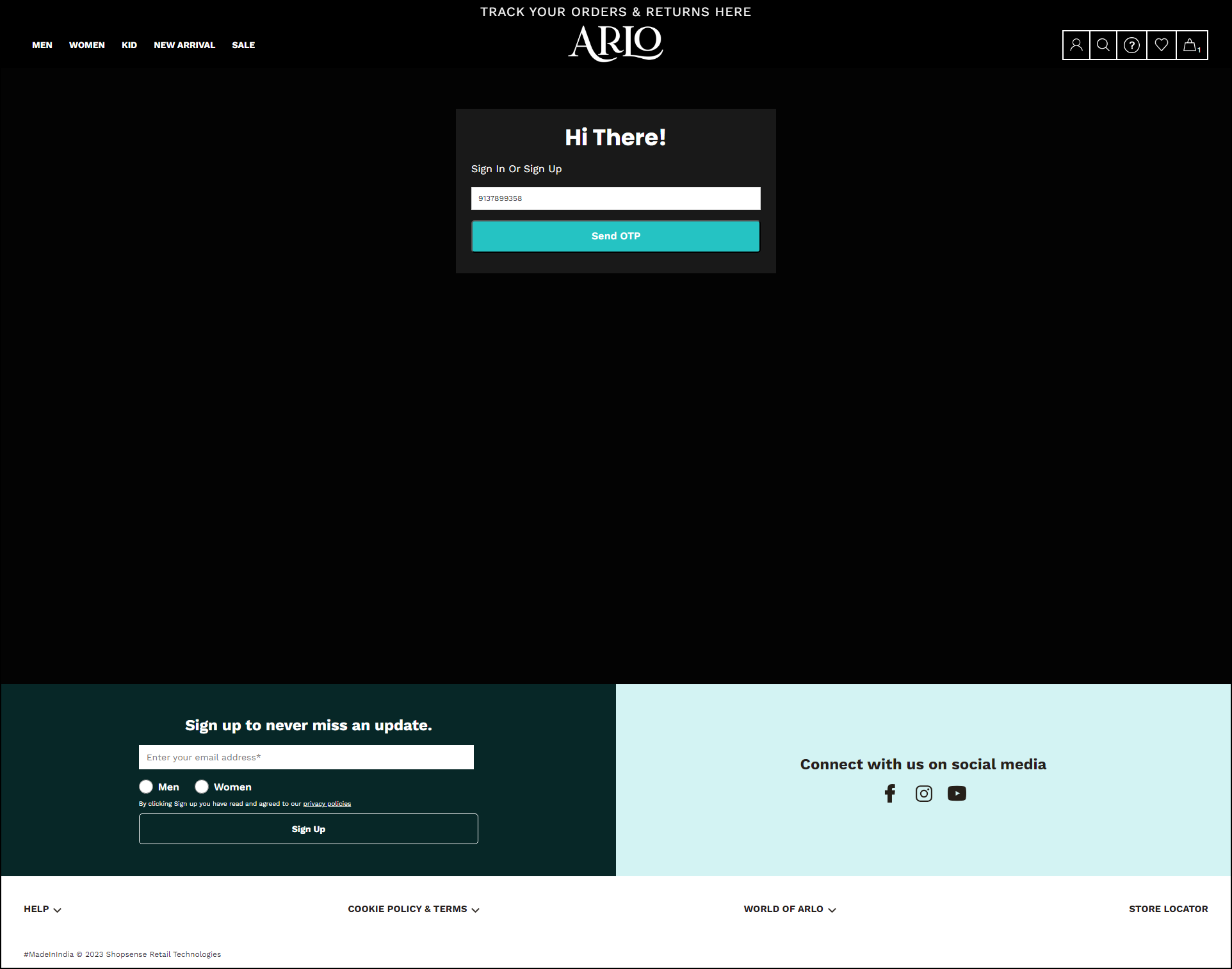Focus the phone number input field
The image size is (1232, 969).
tap(616, 198)
